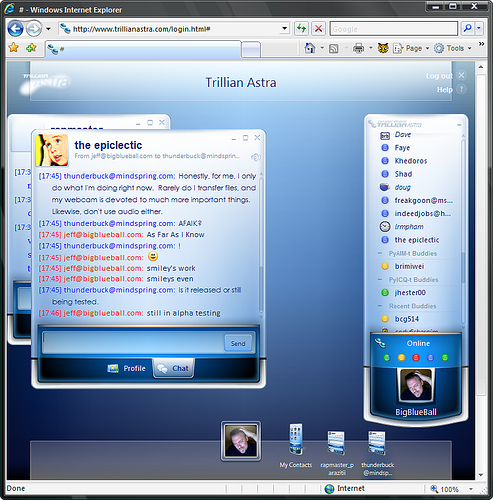
Task: Open the Print options dropdown arrow
Action: pyautogui.click(x=370, y=48)
